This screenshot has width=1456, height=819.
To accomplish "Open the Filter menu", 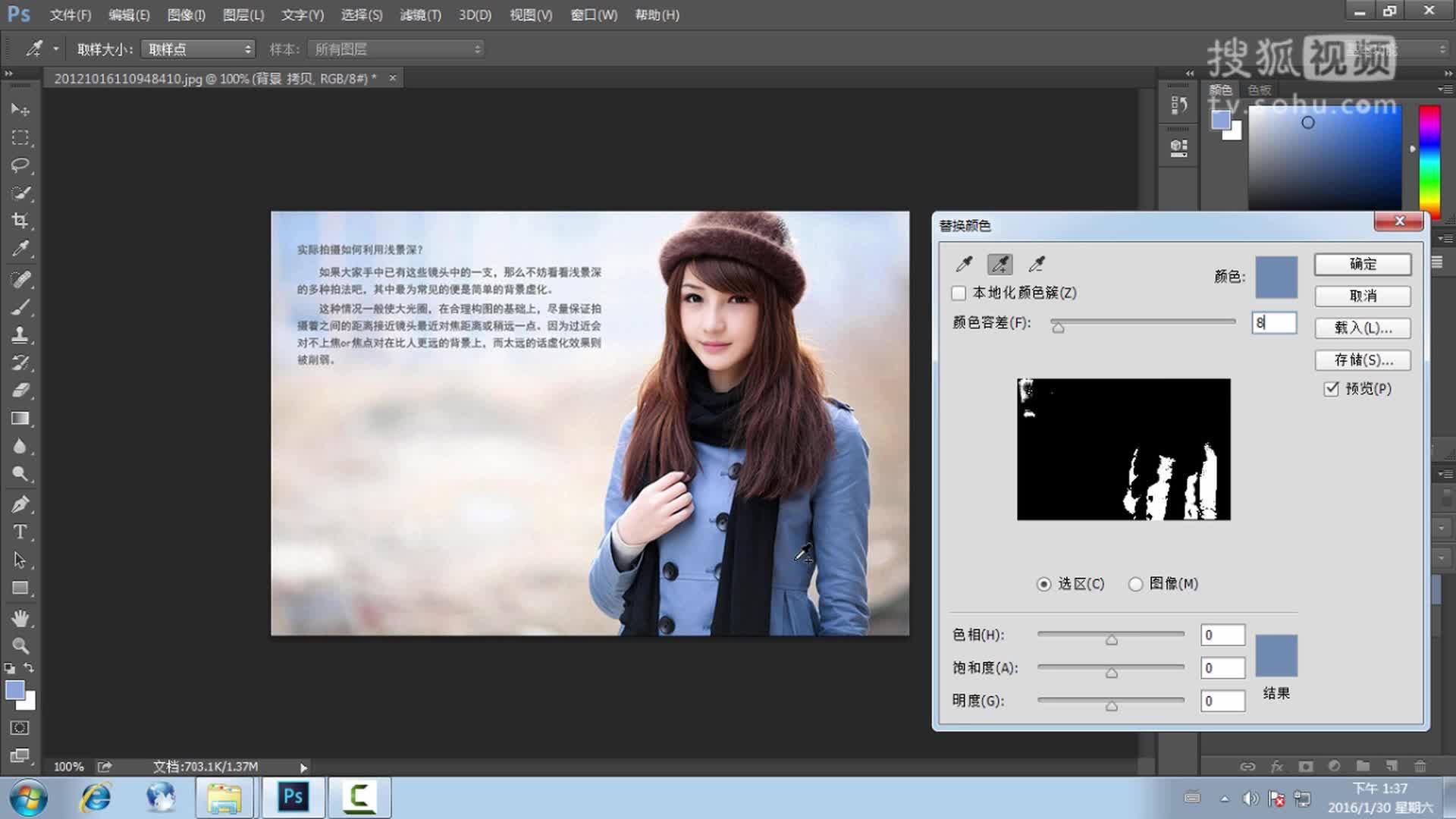I will pos(420,15).
